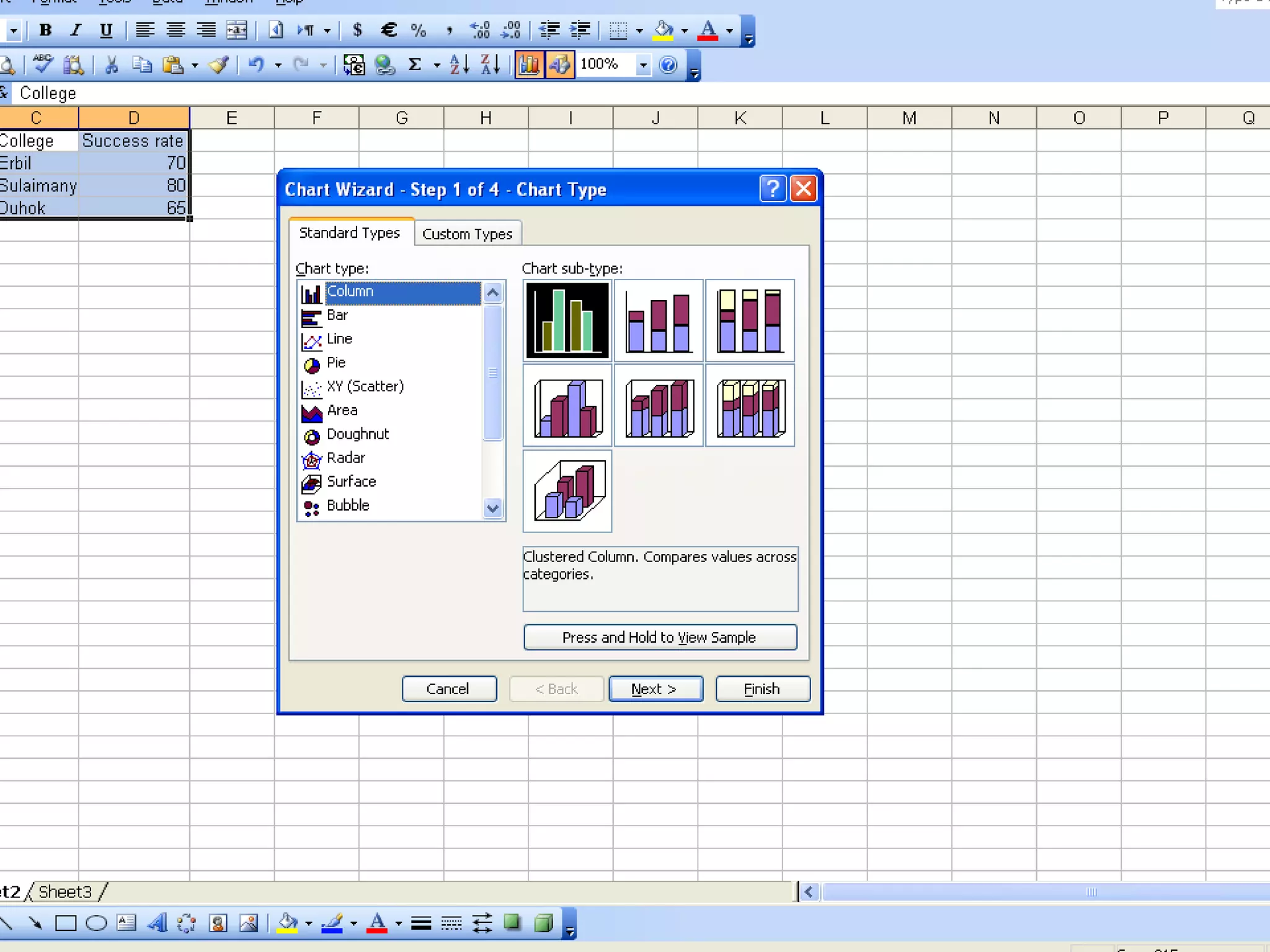Click the Format Painter brush icon

tap(219, 64)
